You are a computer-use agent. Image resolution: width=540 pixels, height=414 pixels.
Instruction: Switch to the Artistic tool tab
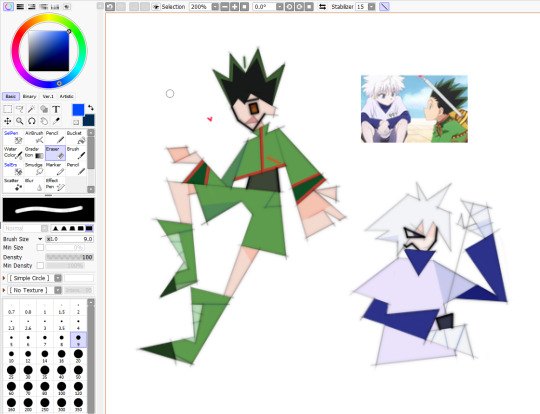[66, 96]
